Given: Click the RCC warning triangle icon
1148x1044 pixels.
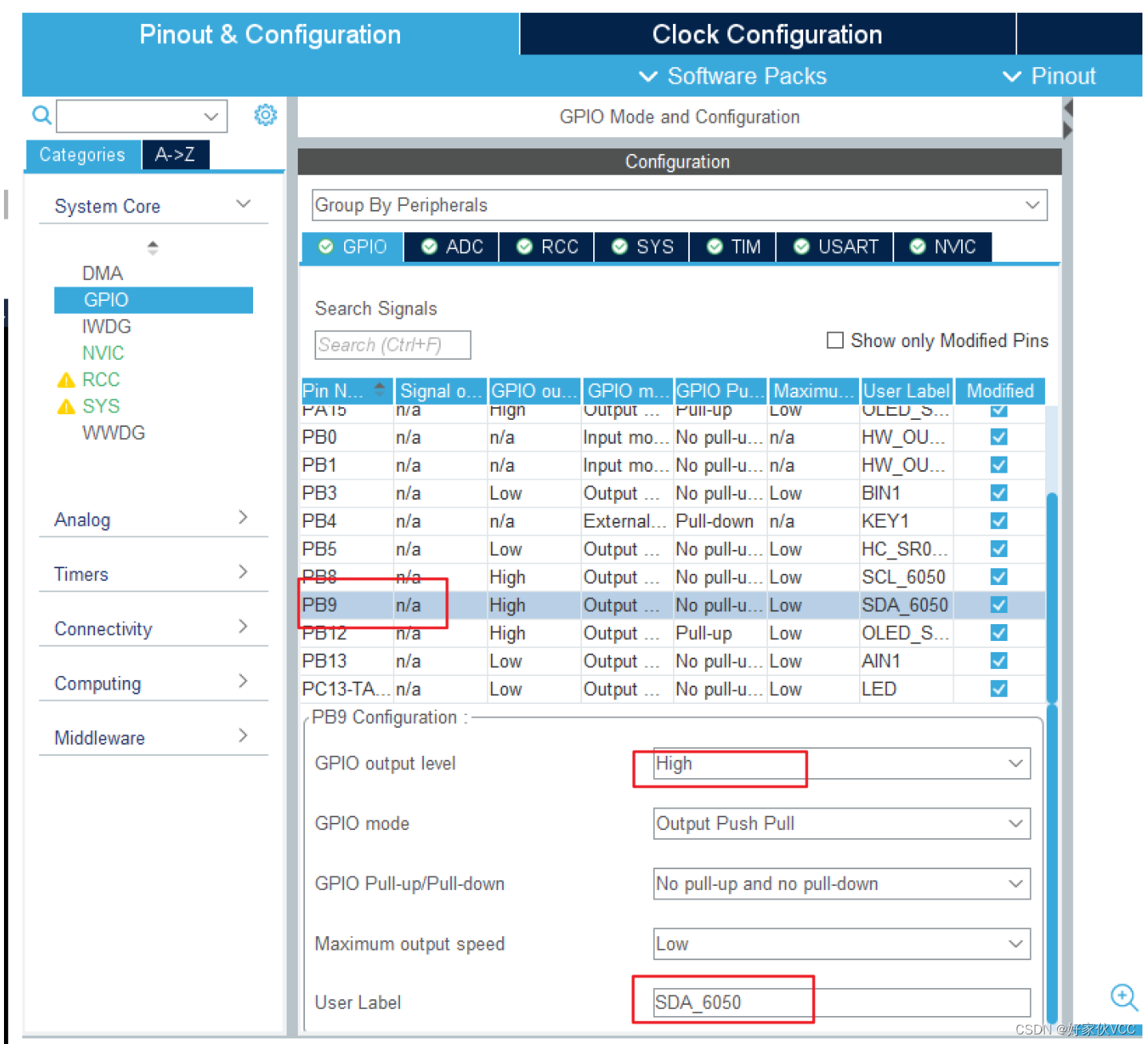Looking at the screenshot, I should 66,380.
